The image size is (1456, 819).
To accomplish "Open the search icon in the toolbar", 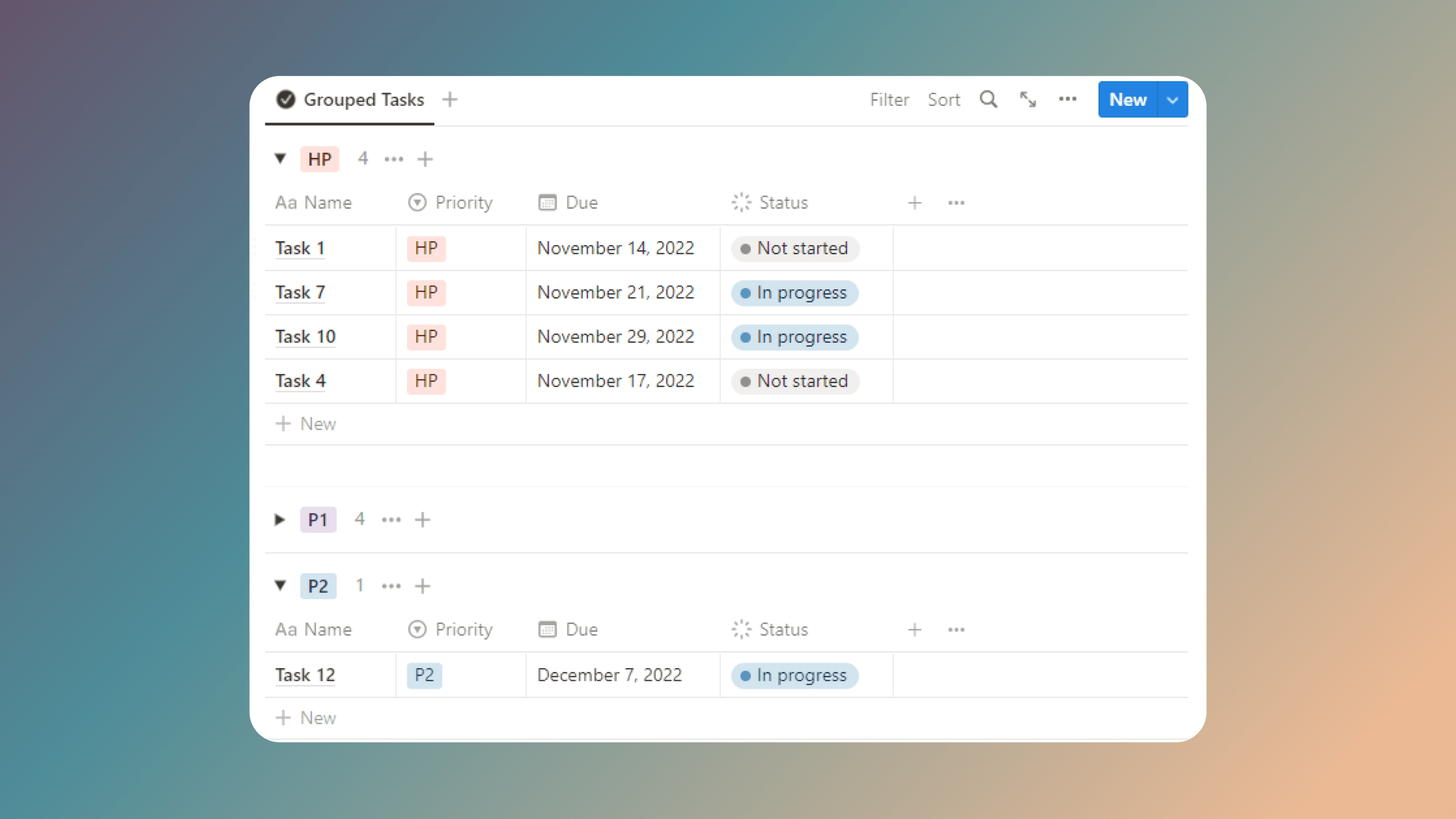I will (988, 100).
